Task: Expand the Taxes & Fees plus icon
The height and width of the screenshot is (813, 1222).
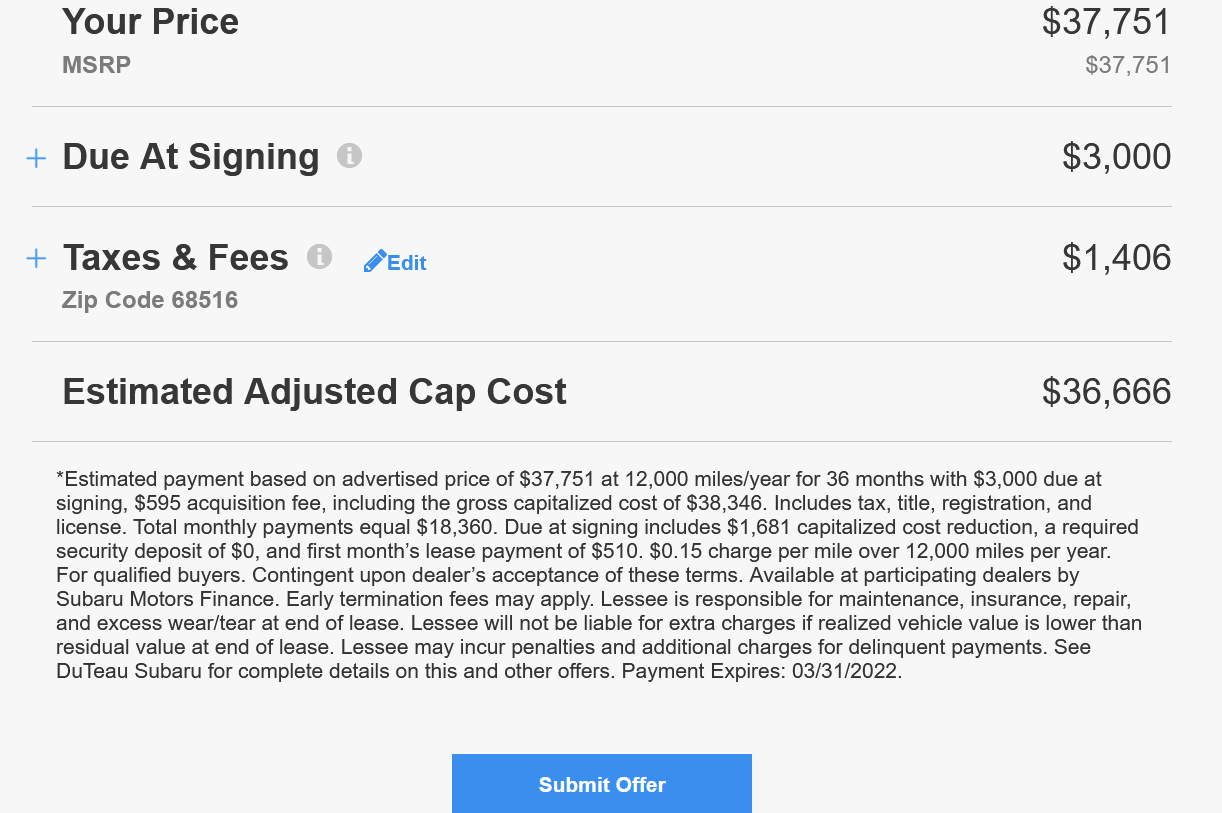Action: click(x=36, y=259)
